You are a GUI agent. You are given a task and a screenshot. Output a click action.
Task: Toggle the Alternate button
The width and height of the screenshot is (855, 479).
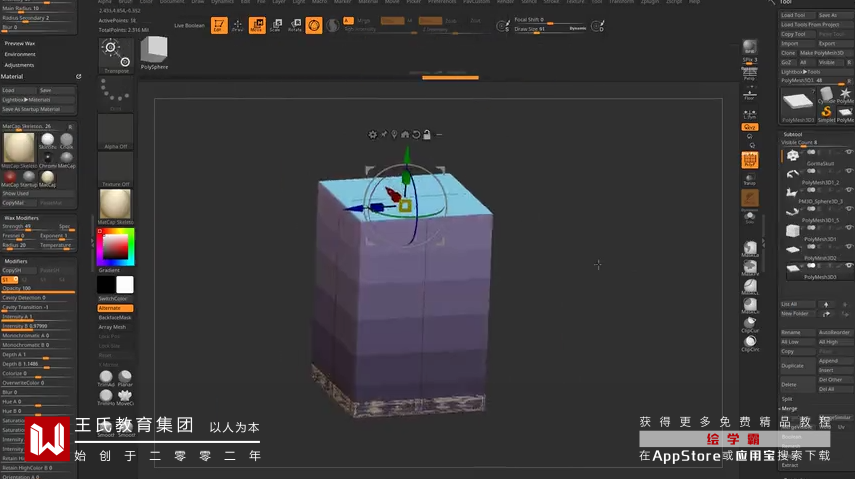pos(115,308)
